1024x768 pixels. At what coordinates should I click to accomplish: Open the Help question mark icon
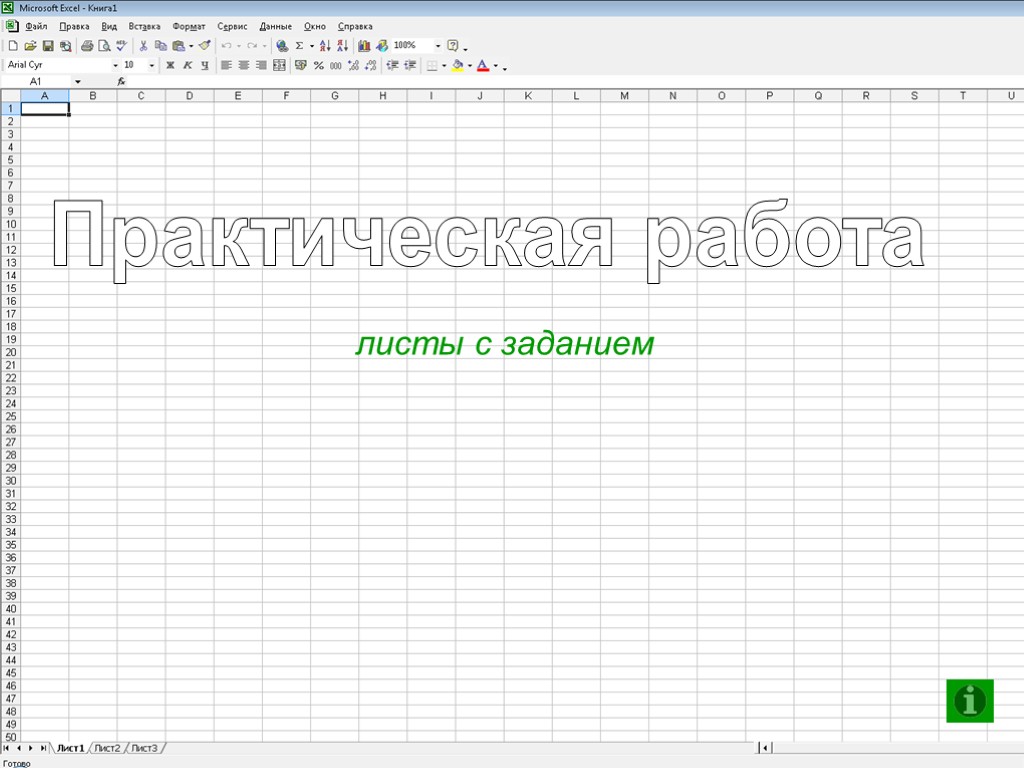453,46
